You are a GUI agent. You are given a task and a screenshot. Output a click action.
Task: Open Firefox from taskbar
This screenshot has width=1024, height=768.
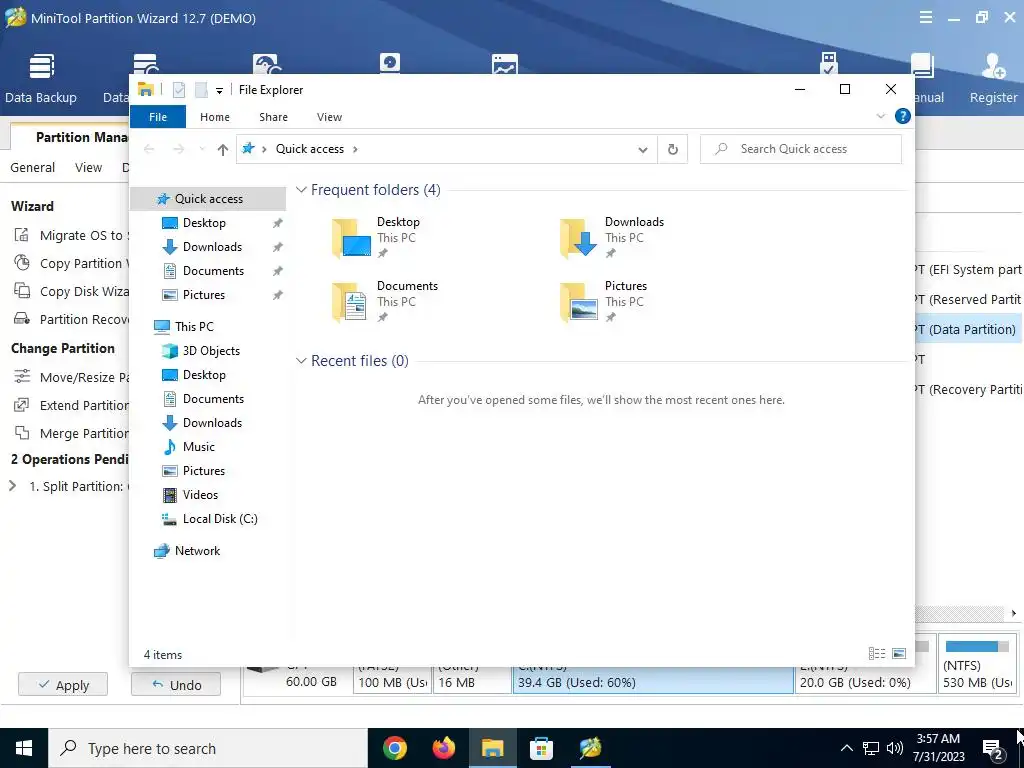coord(444,748)
